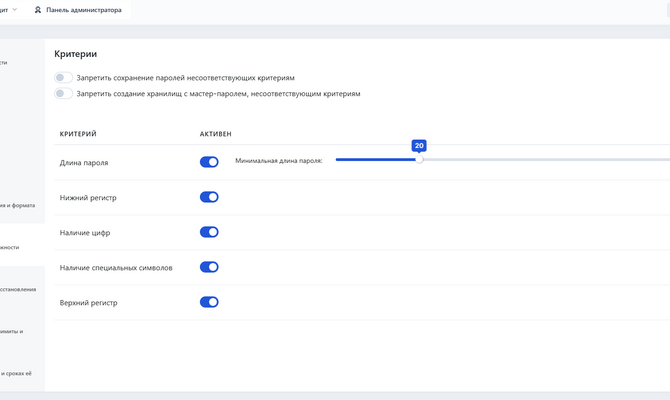Toggle the "Верхний регистр" criterion off

coord(209,302)
